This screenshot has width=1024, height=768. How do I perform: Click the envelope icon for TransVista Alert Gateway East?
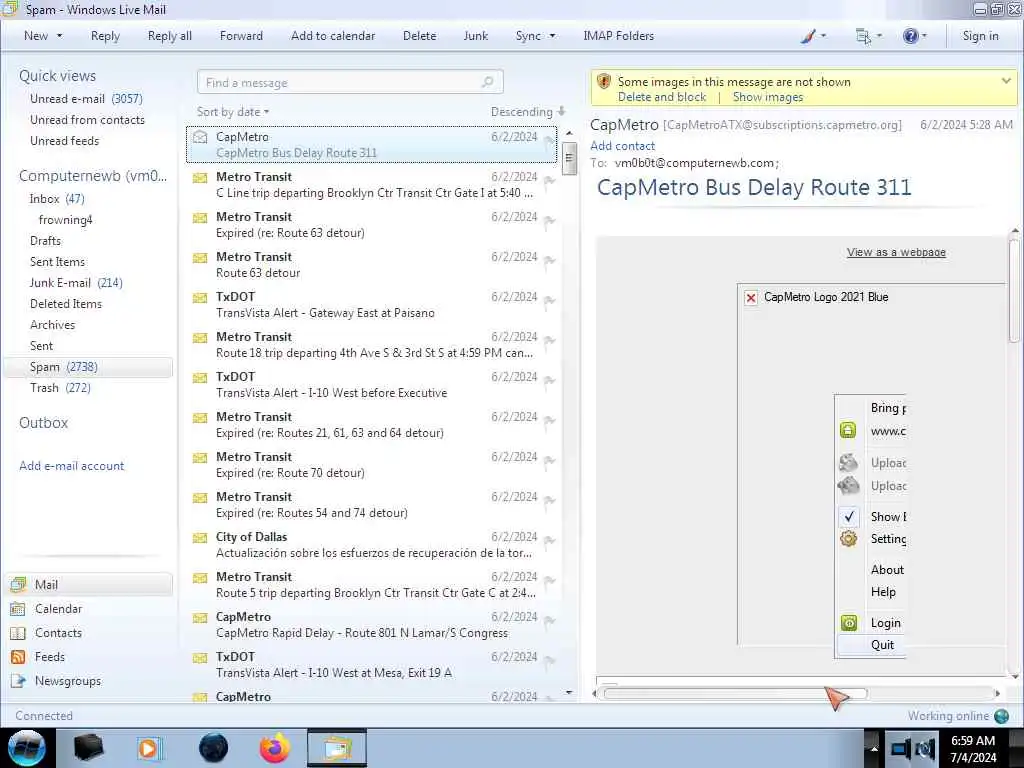point(200,298)
